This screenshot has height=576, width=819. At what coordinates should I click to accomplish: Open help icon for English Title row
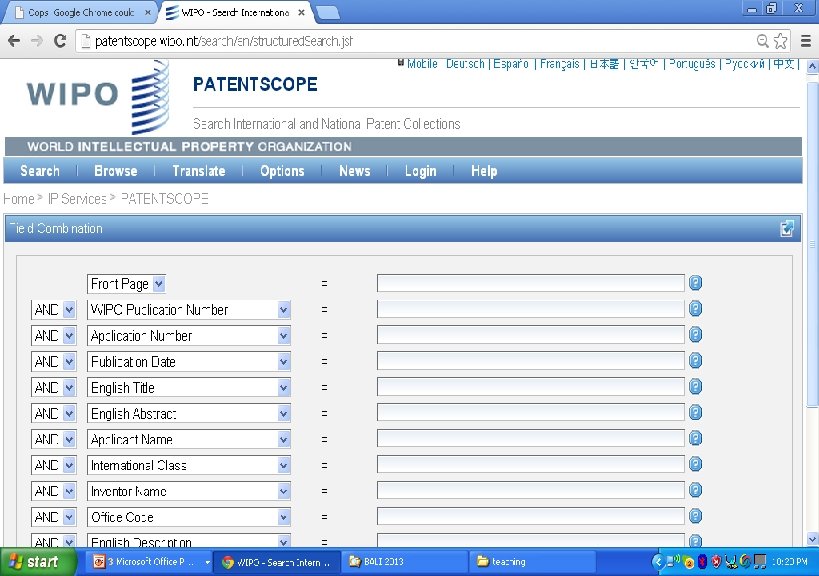695,386
